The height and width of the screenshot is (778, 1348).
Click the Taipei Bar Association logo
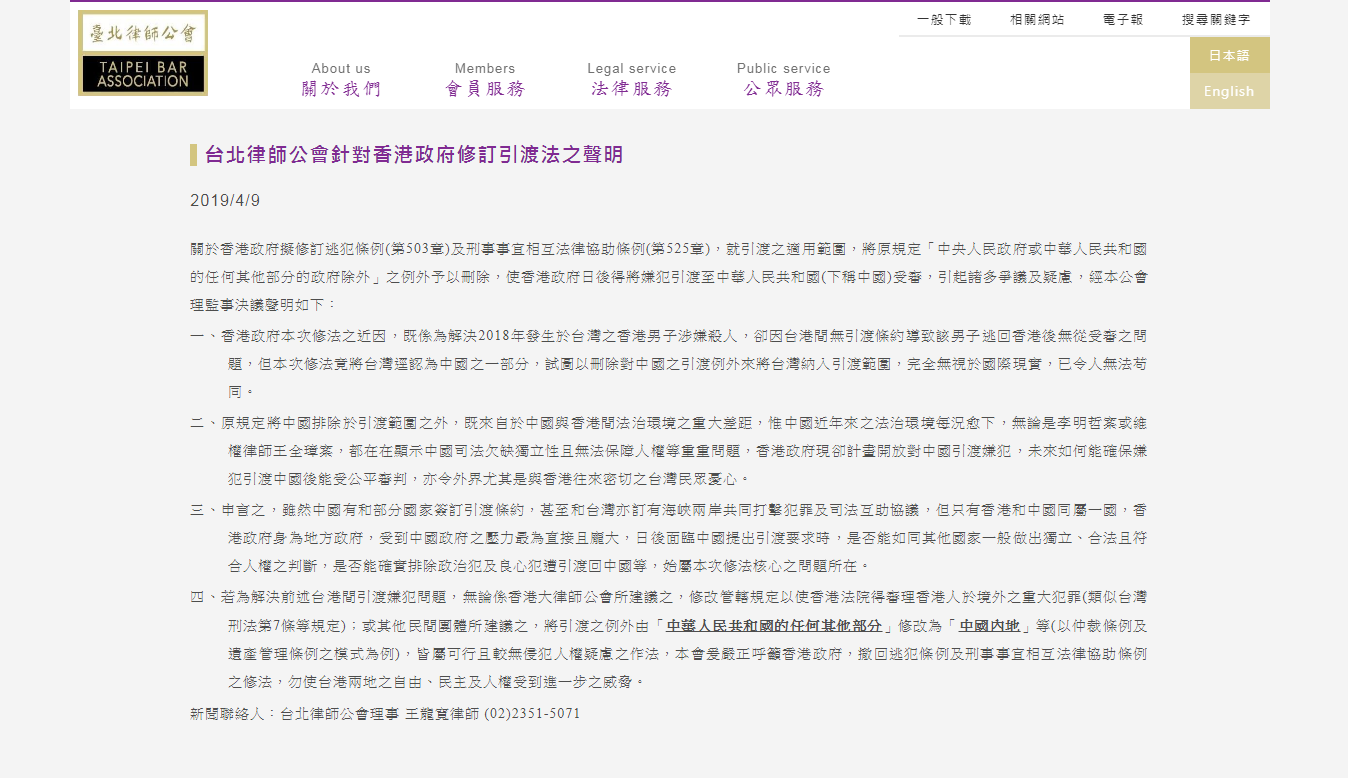(x=143, y=53)
